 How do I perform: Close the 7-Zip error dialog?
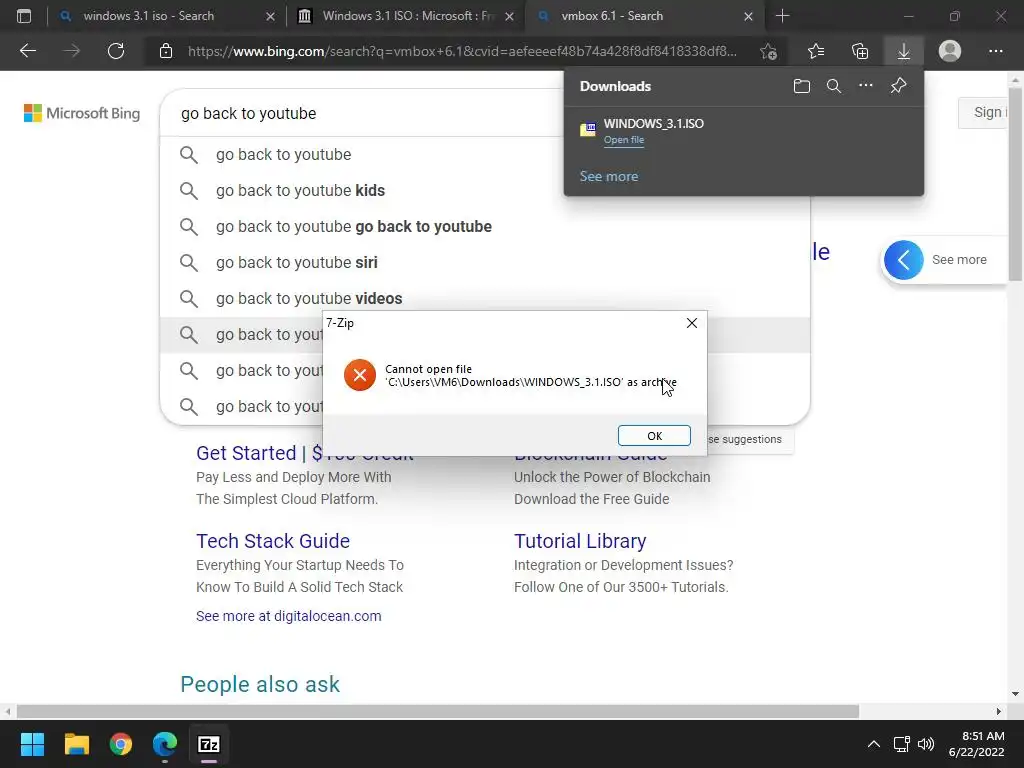(x=692, y=323)
